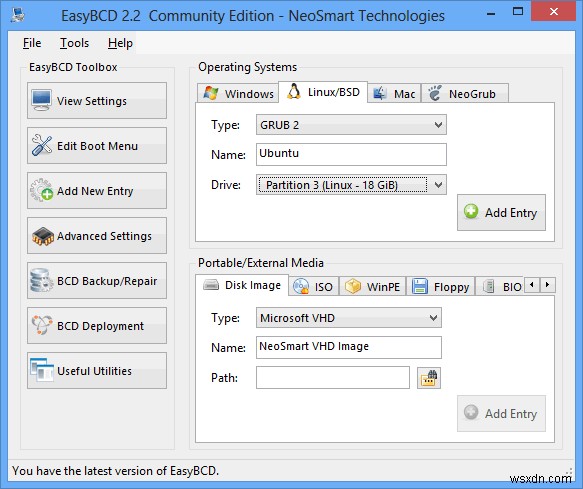Open the Help menu
The image size is (583, 489).
[x=120, y=43]
